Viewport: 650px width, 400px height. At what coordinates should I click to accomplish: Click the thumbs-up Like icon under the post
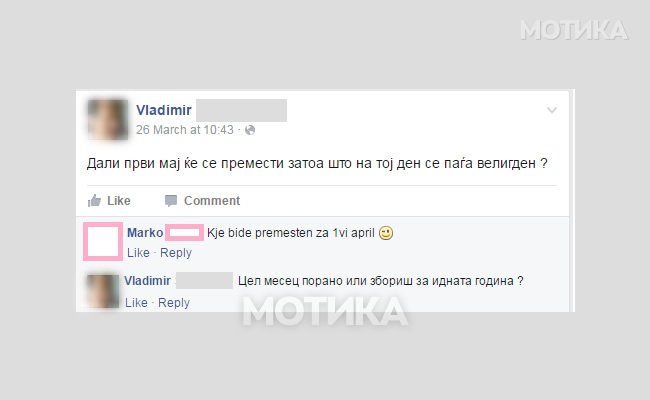[94, 201]
